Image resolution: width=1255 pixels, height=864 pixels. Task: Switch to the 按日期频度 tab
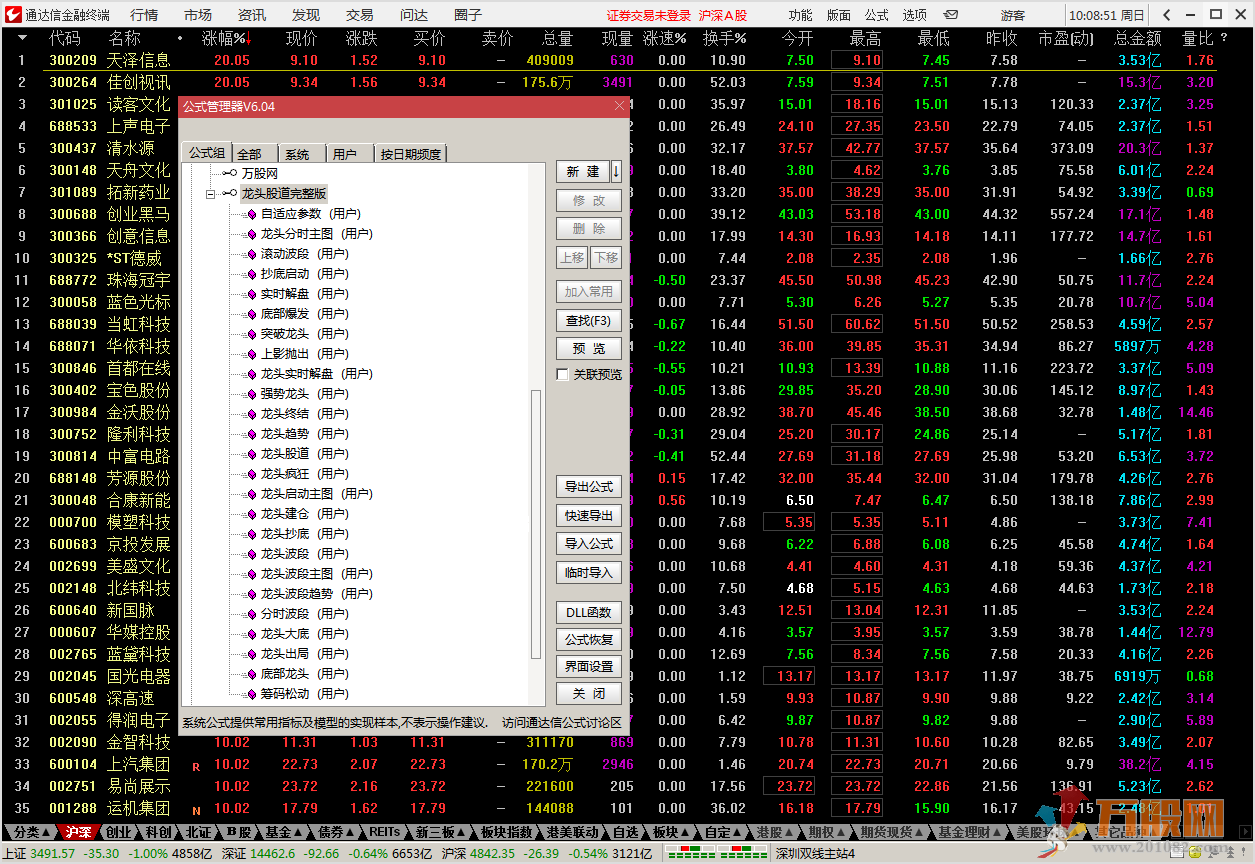point(411,153)
